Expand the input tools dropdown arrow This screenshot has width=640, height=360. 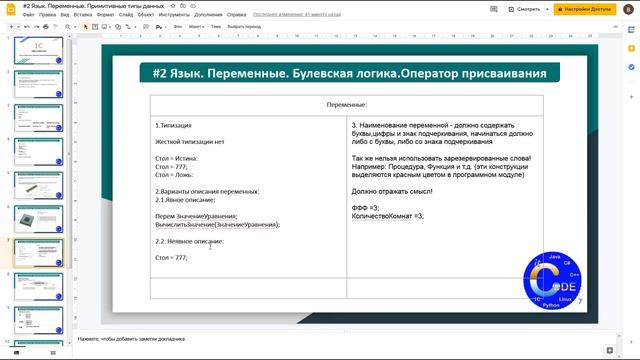(x=165, y=27)
